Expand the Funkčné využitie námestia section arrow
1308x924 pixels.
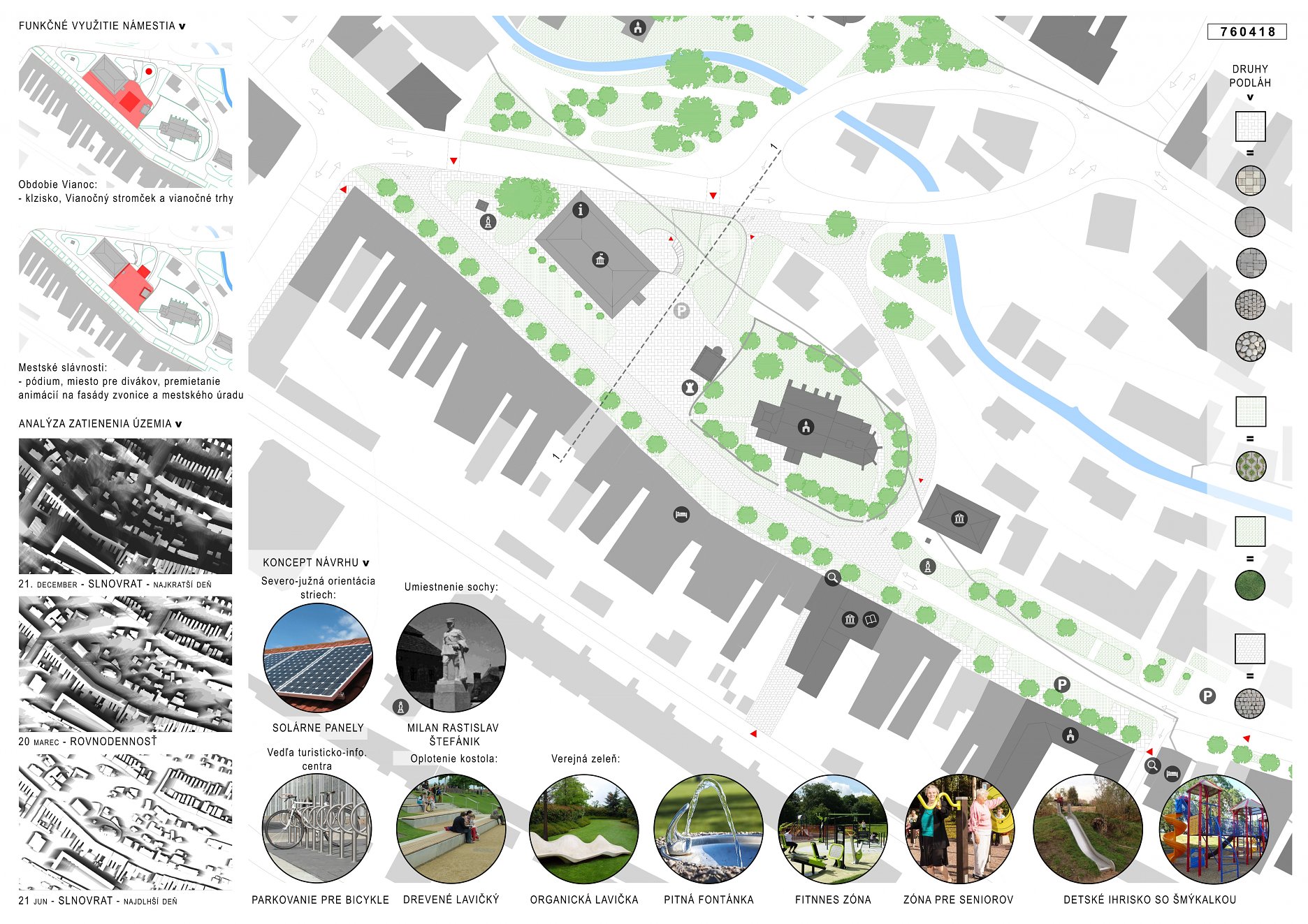point(182,27)
